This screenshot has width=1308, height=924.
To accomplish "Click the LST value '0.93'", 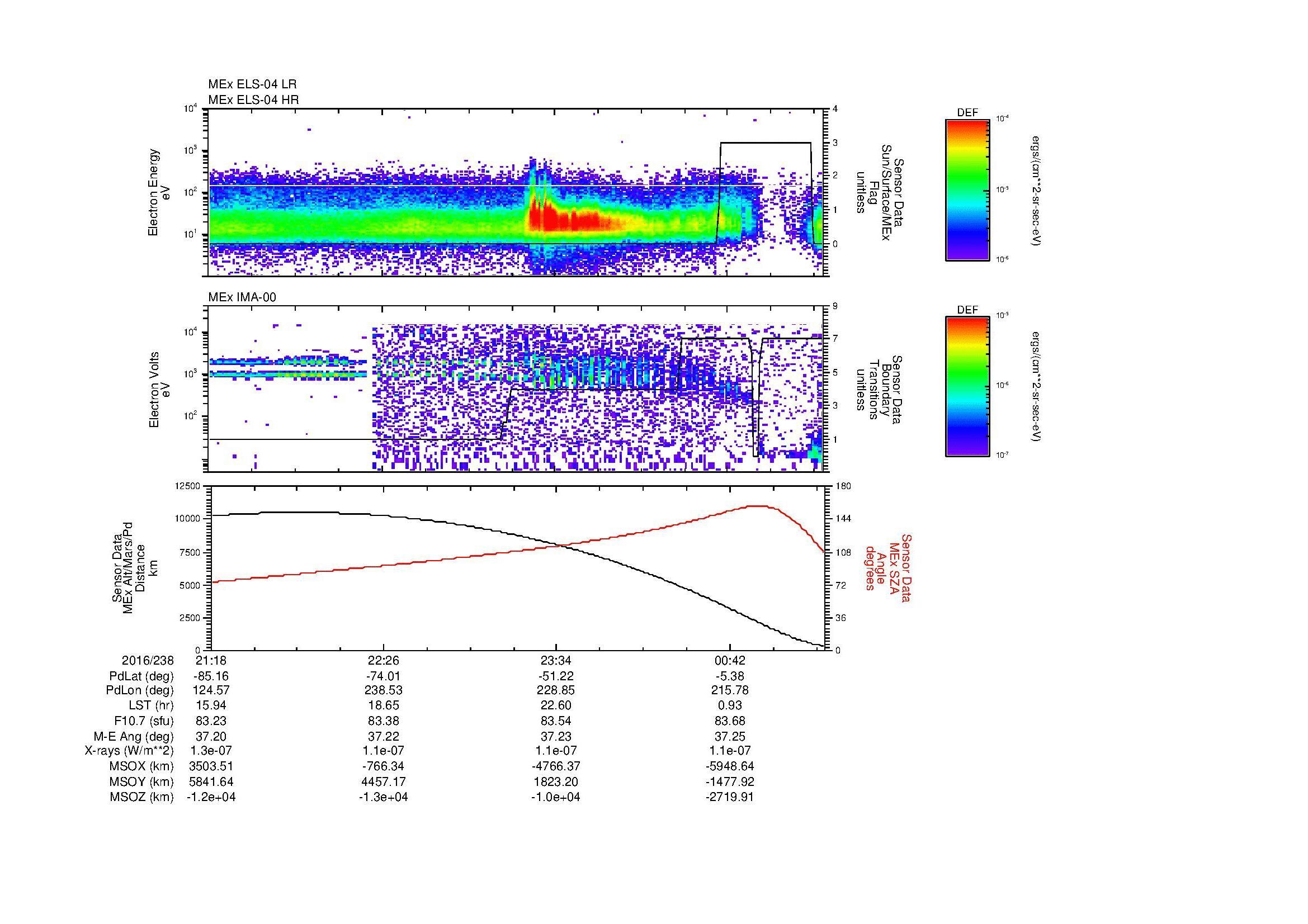I will (x=730, y=705).
